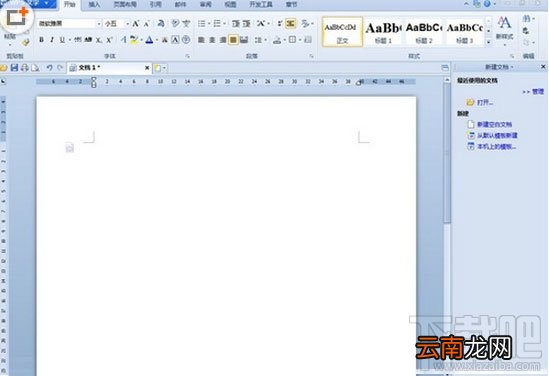549x376 pixels.
Task: Switch to the 页面布局 ribbon tab
Action: tap(125, 4)
